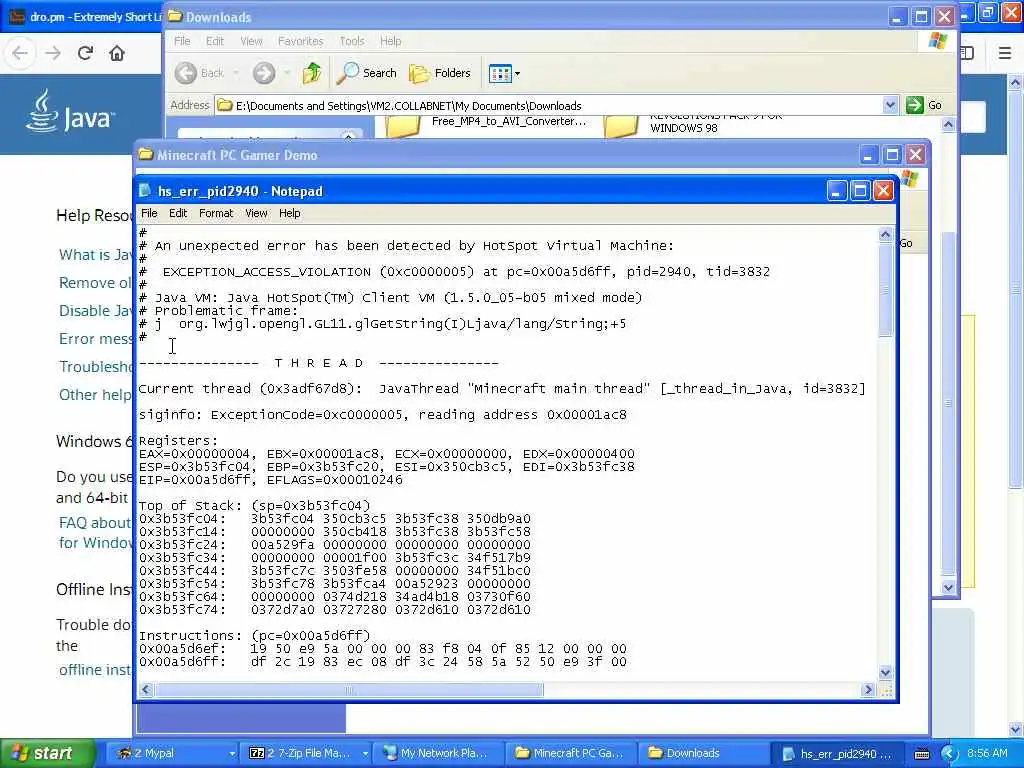Image resolution: width=1024 pixels, height=768 pixels.
Task: Open the Favorites menu in the Downloads window
Action: pyautogui.click(x=300, y=41)
